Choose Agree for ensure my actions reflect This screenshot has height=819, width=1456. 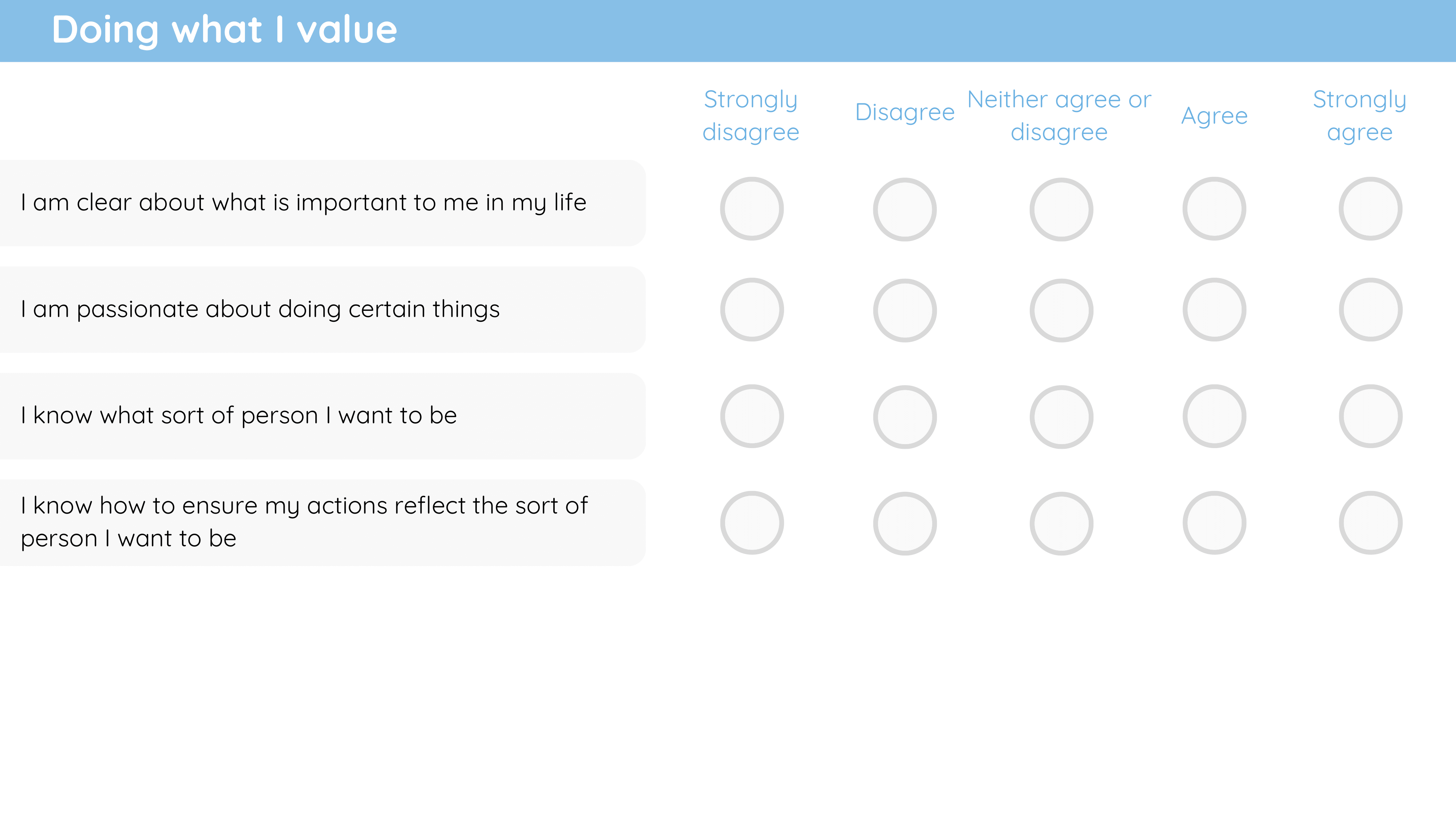pyautogui.click(x=1215, y=523)
